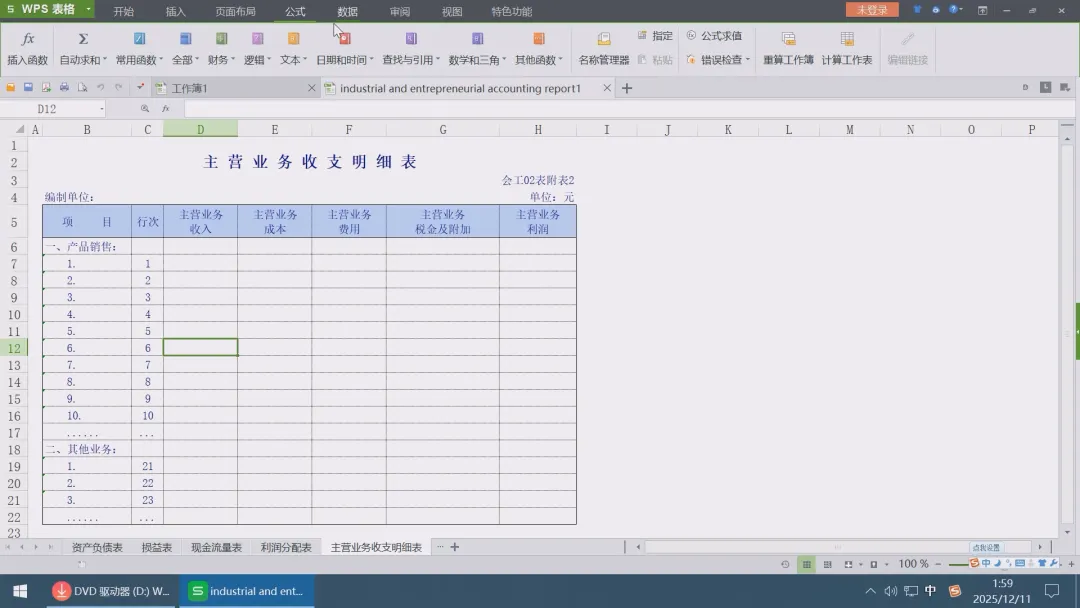1080x608 pixels.
Task: Click the magnifier icon beside formula bar
Action: point(145,109)
